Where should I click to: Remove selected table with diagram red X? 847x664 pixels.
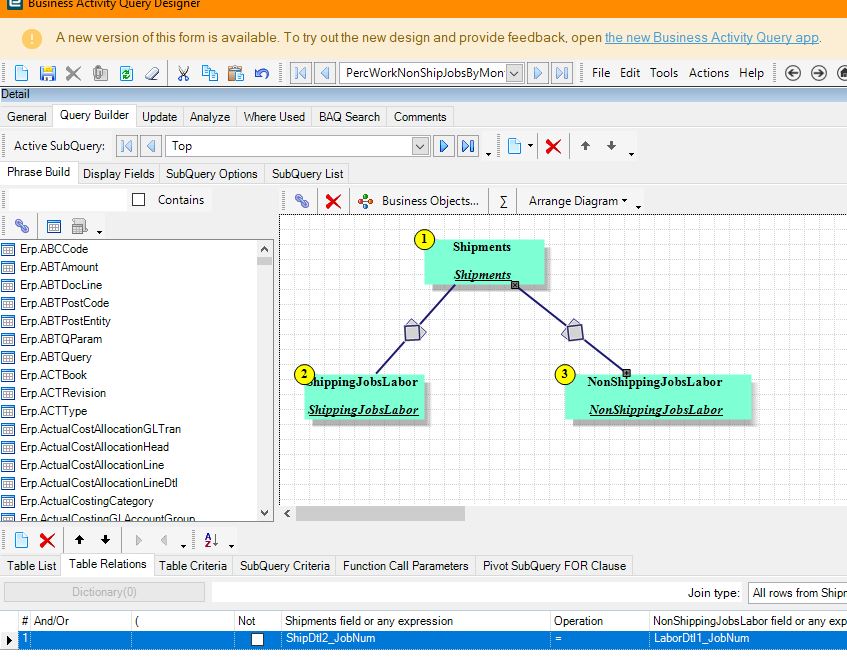click(333, 202)
